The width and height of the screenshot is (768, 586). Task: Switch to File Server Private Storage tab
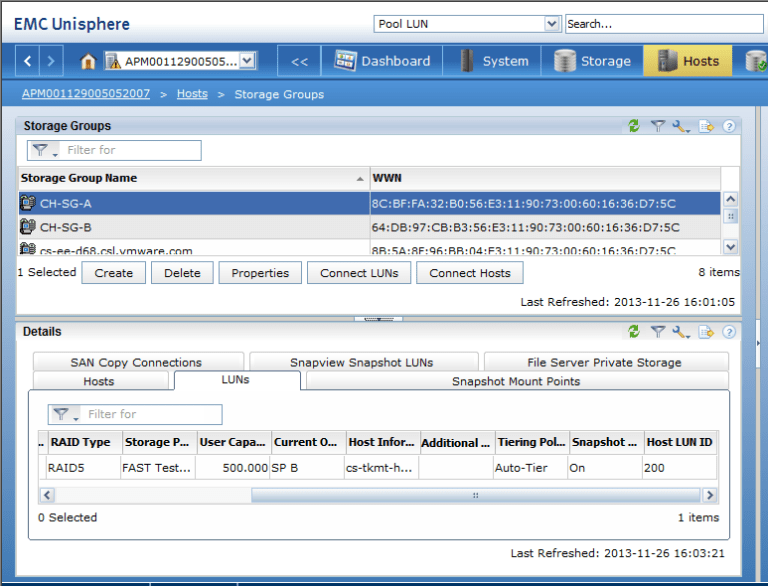[x=606, y=362]
